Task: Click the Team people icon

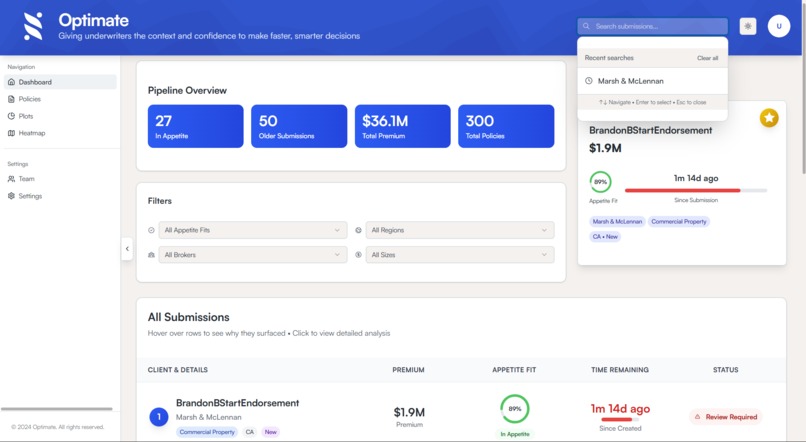Action: tap(11, 179)
